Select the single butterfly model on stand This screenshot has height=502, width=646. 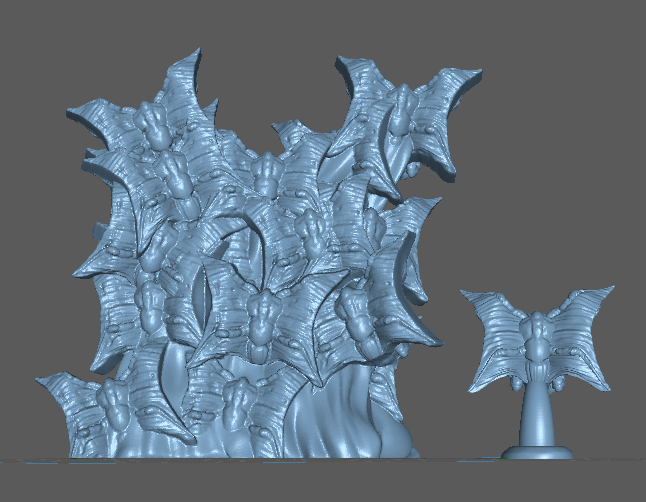[538, 350]
